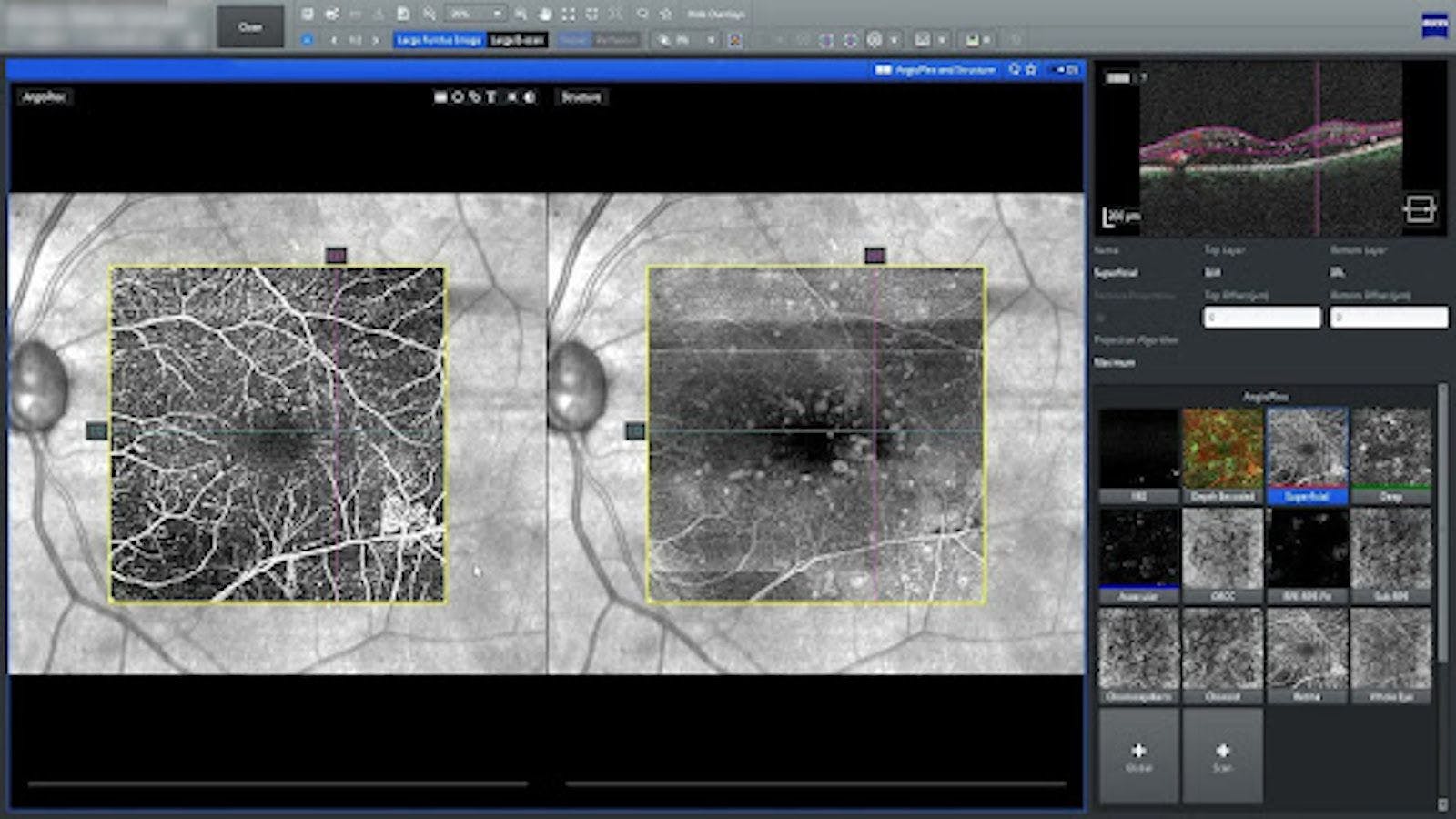Screen dimensions: 1456x819
Task: Click the previous scan arrow
Action: point(334,40)
